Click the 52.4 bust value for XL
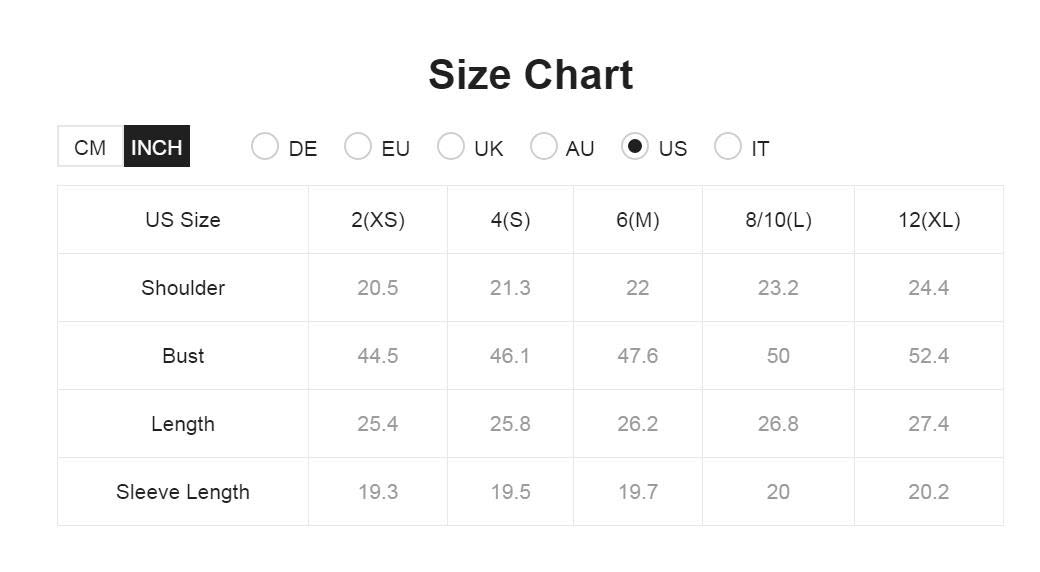 (929, 356)
